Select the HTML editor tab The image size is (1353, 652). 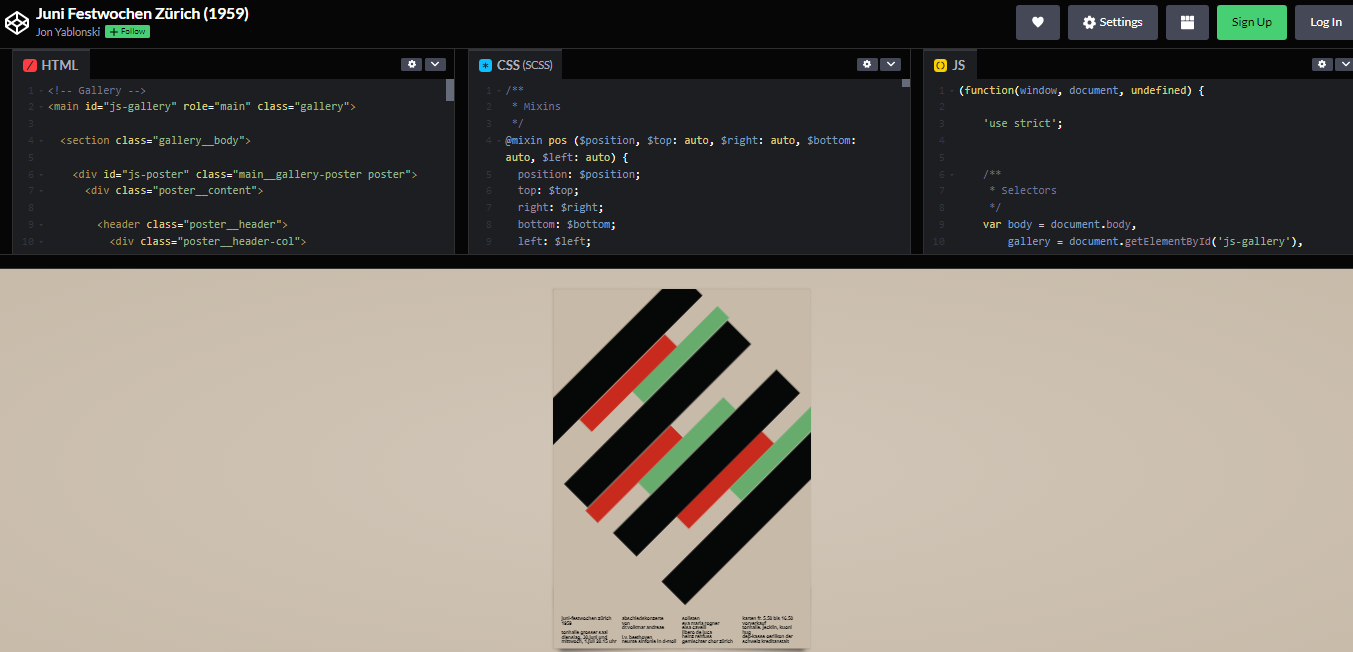click(x=51, y=65)
